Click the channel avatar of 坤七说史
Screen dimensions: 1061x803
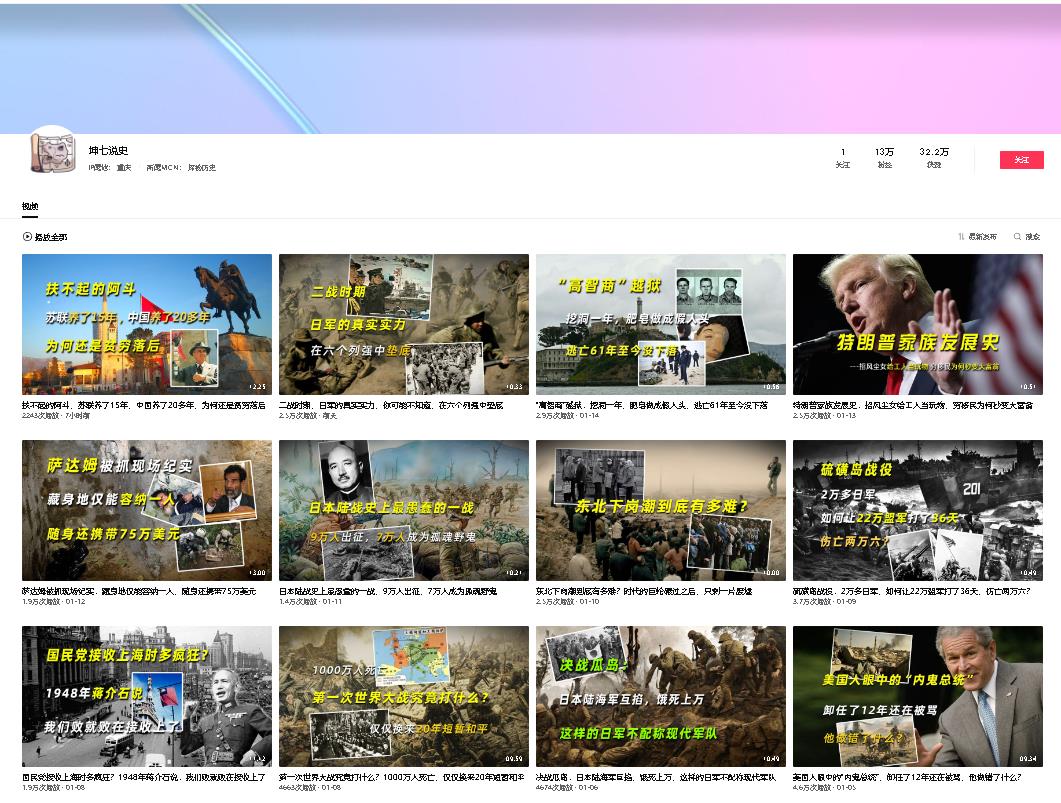point(53,153)
